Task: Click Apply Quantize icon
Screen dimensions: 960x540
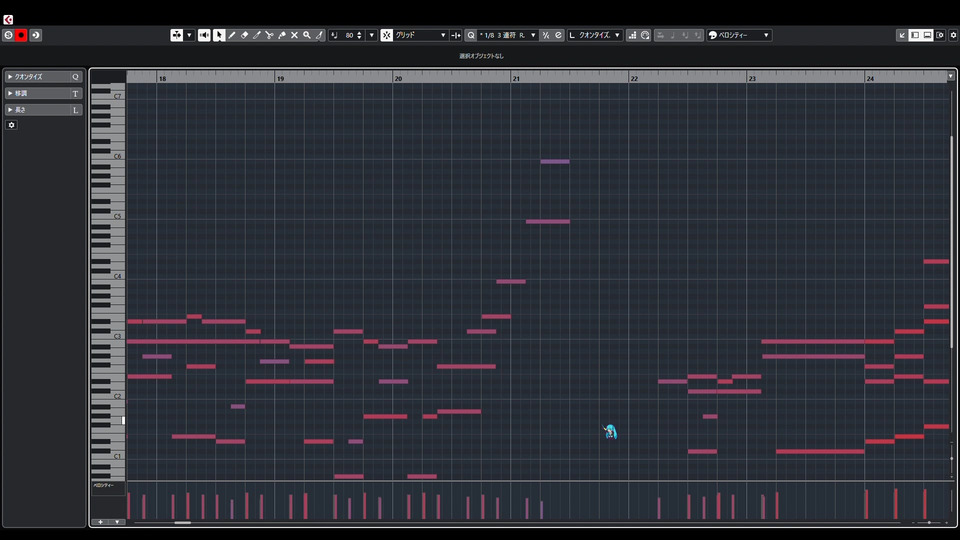Action: point(546,36)
